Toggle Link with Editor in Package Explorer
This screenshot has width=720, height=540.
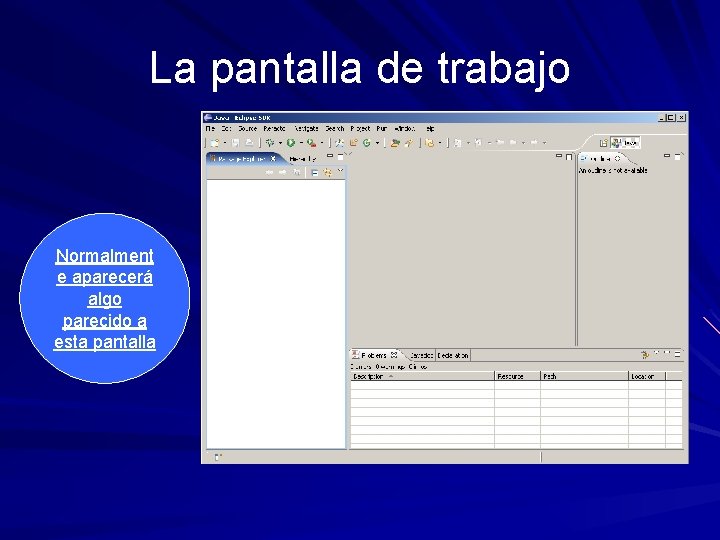pos(327,173)
